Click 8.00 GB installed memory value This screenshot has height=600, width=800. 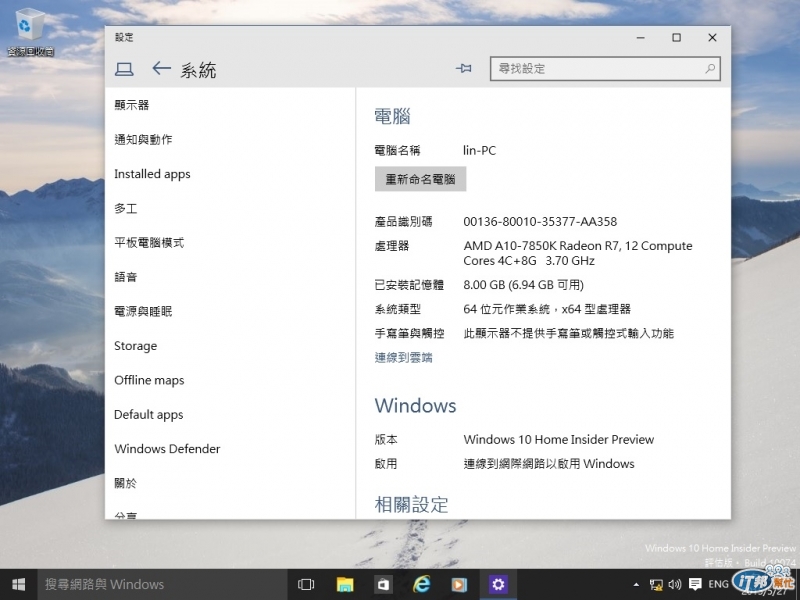click(x=523, y=285)
